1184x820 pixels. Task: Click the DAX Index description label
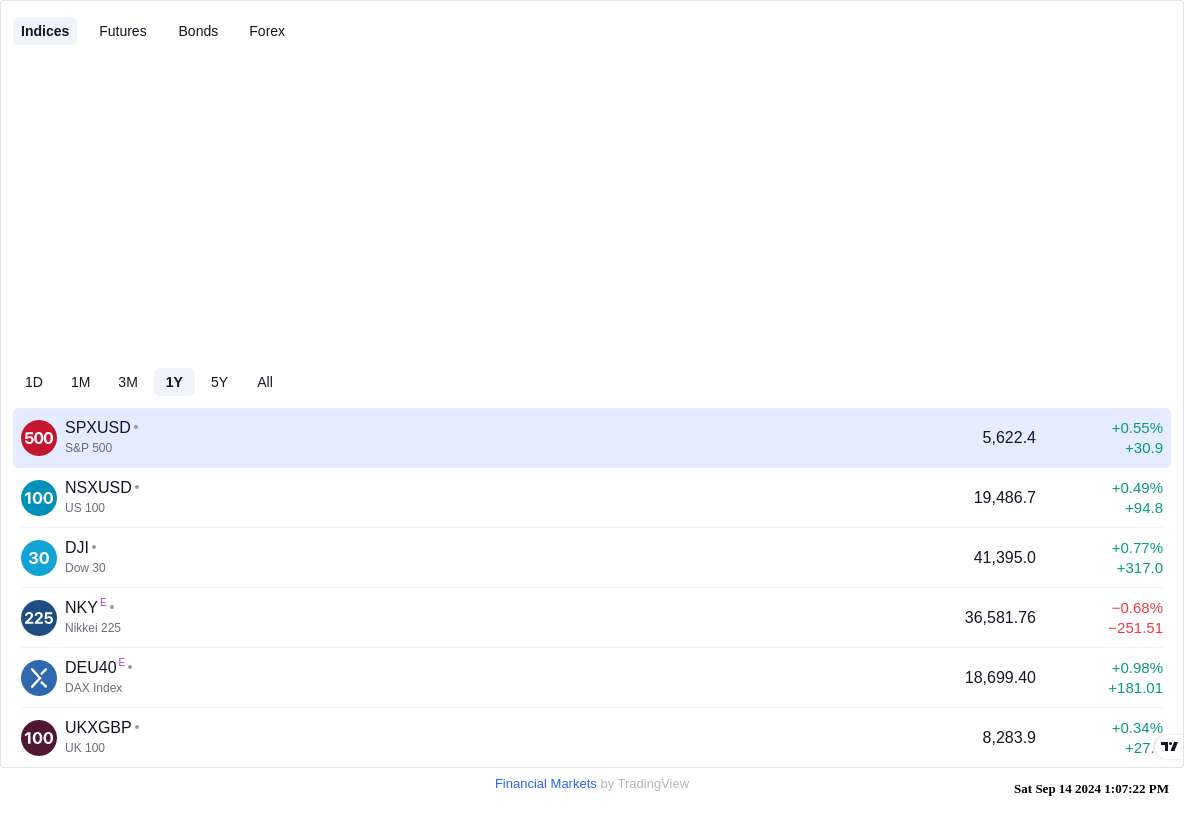point(94,688)
